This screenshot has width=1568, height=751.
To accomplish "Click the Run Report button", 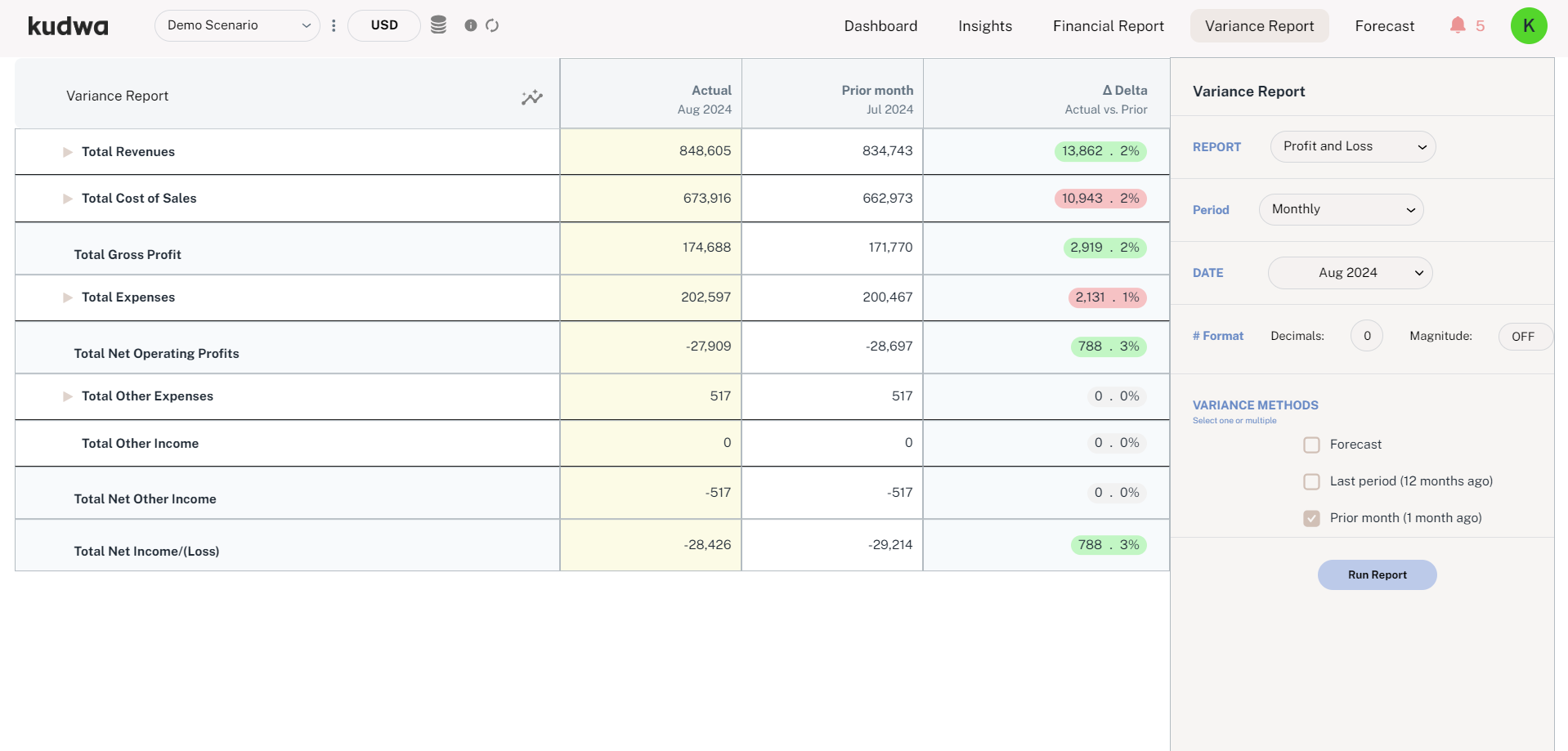I will pos(1377,574).
